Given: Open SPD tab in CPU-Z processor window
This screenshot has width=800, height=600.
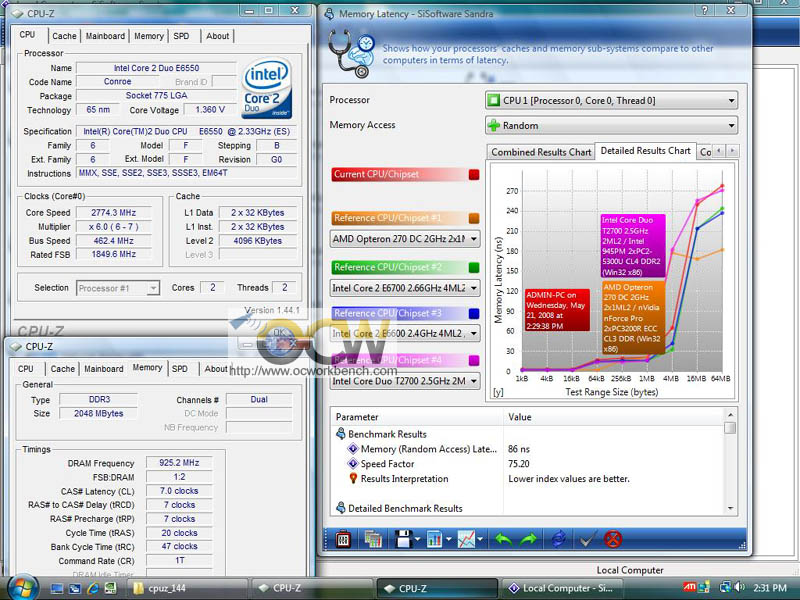Looking at the screenshot, I should (x=181, y=36).
